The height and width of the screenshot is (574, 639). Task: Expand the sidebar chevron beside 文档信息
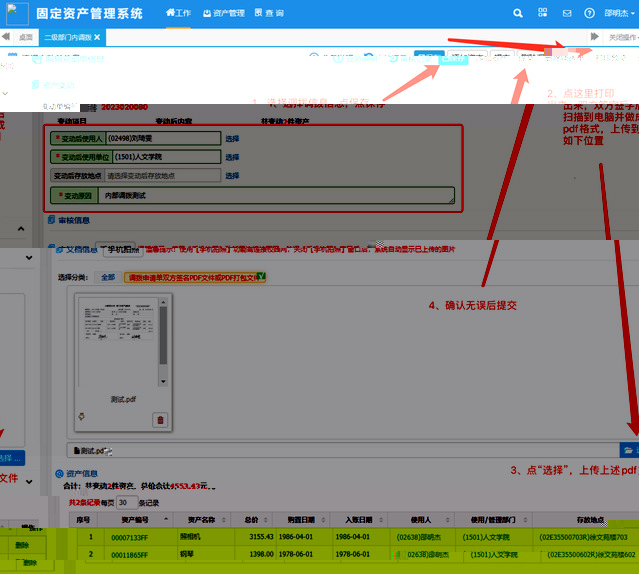[29, 257]
